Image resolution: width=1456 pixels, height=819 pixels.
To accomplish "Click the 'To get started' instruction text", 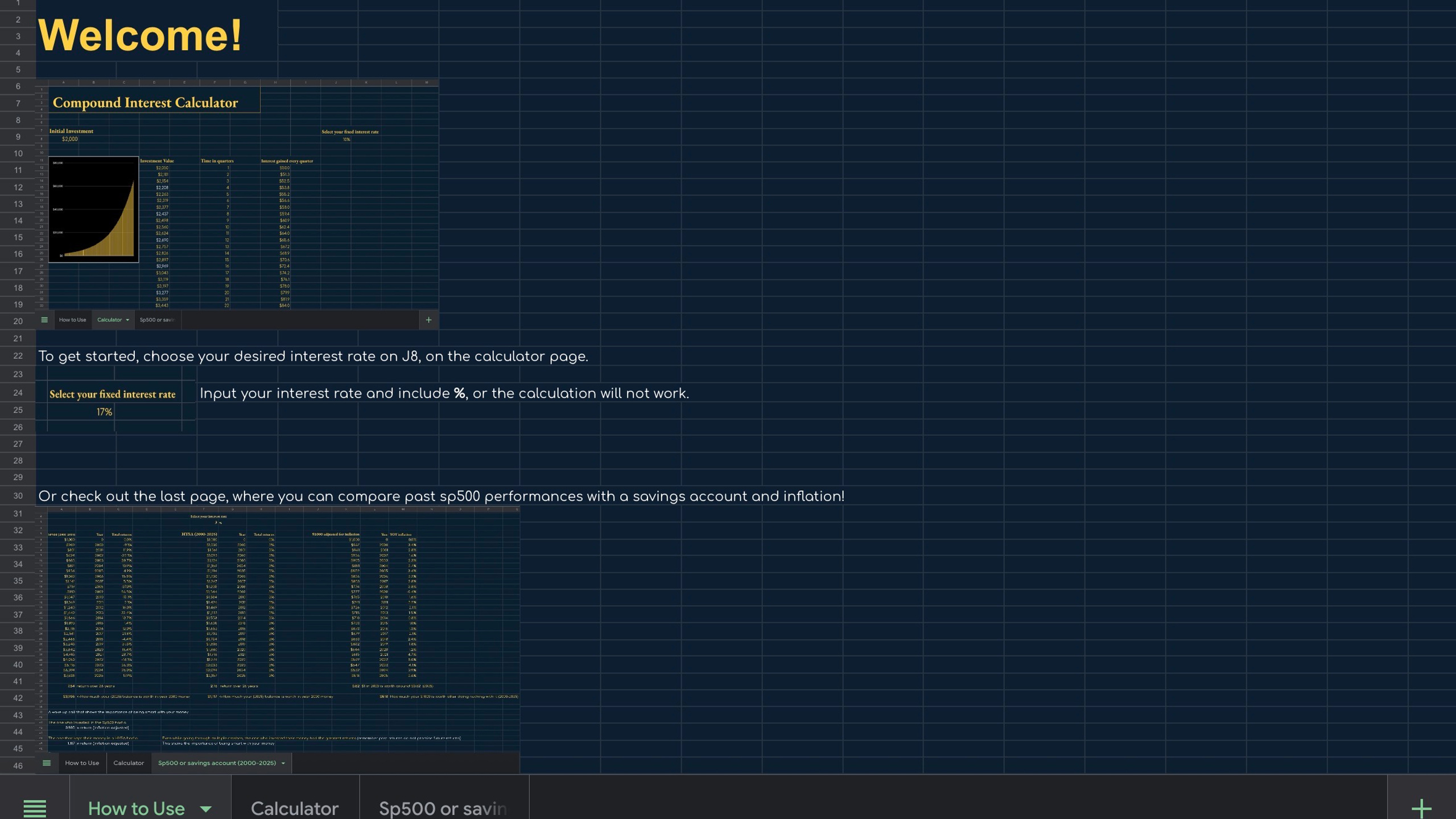I will click(313, 356).
